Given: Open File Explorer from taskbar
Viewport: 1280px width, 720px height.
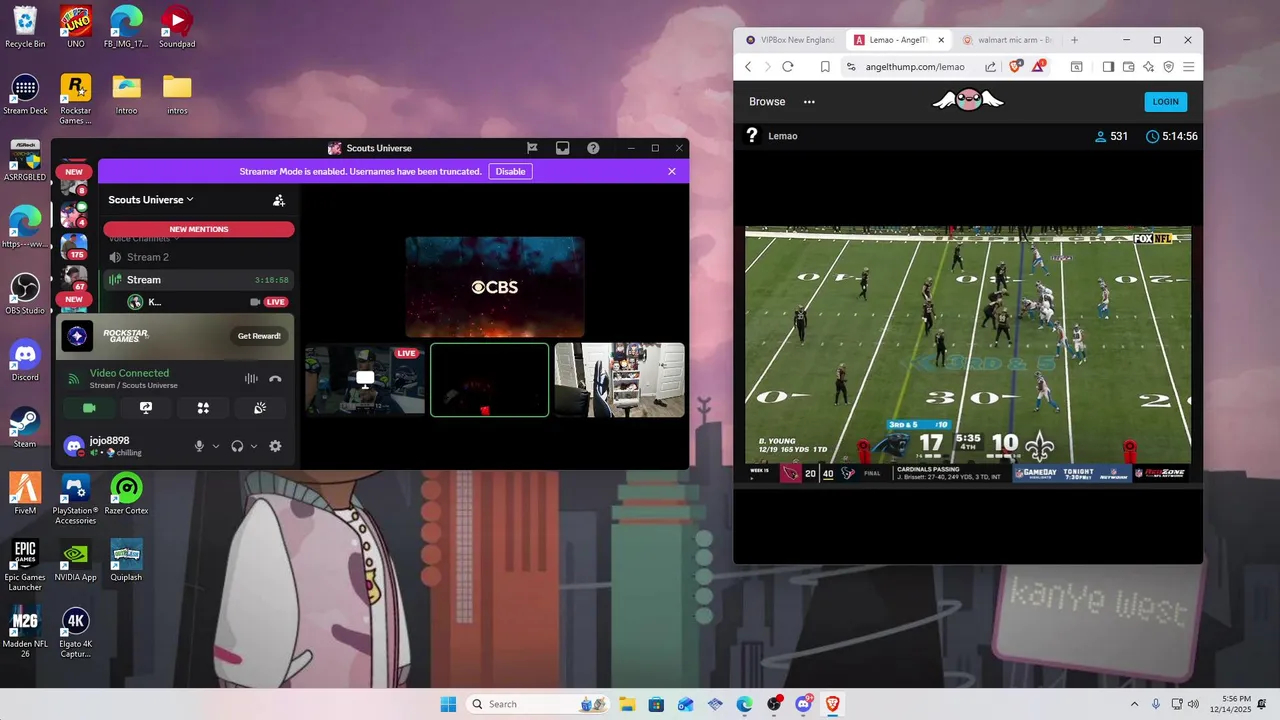Looking at the screenshot, I should (x=627, y=704).
